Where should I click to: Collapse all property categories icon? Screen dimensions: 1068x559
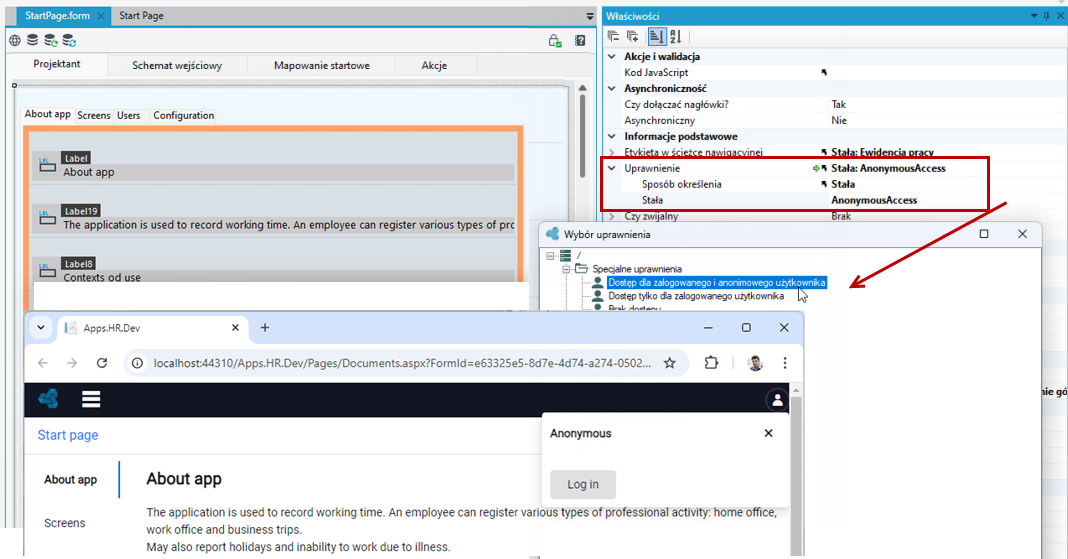[613, 37]
